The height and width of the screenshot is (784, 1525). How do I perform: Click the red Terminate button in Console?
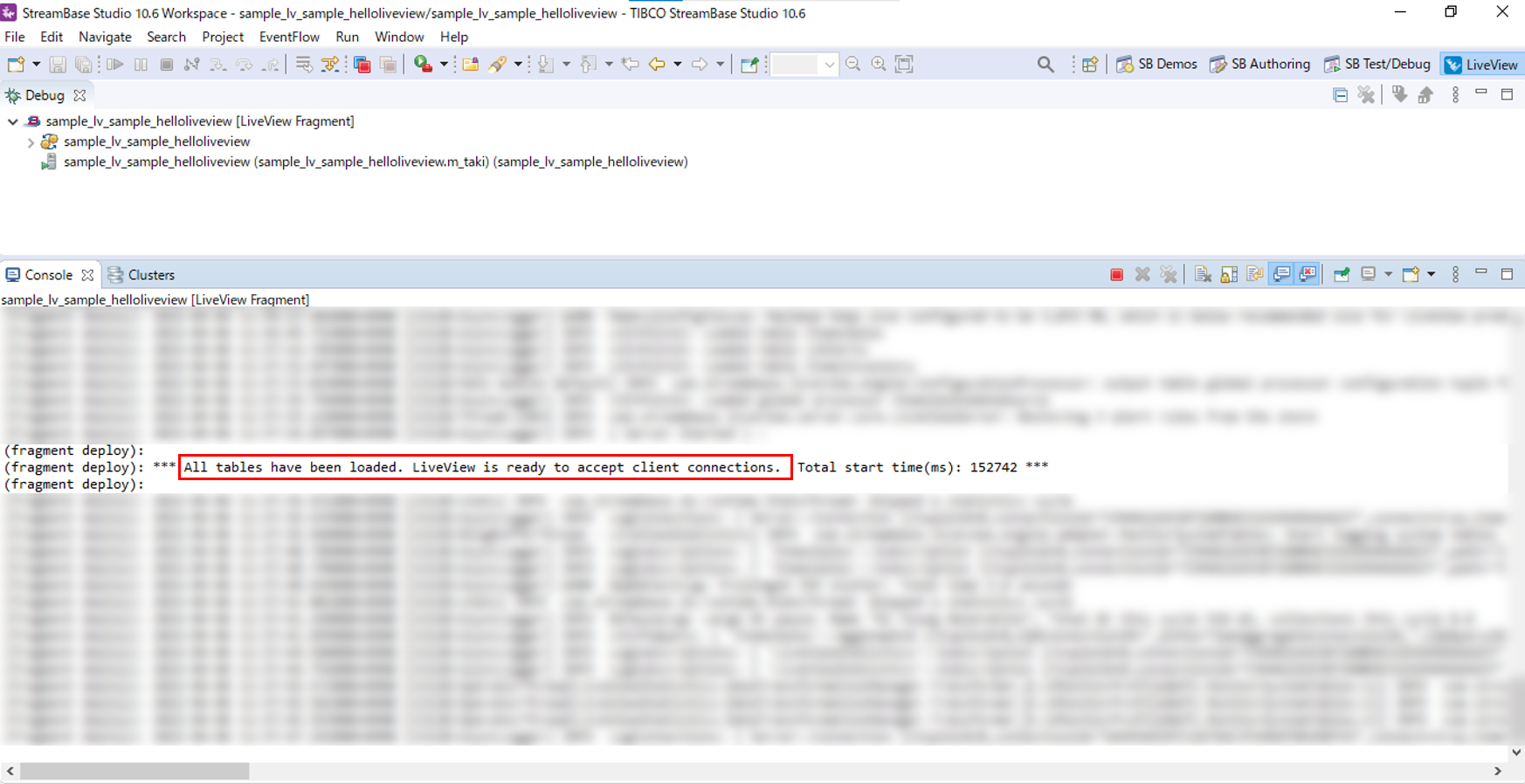(x=1116, y=275)
